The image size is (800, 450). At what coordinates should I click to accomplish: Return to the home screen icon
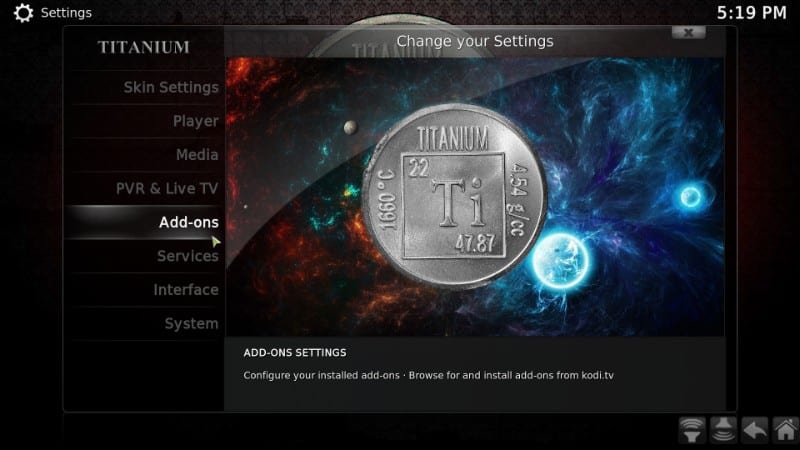coord(786,430)
